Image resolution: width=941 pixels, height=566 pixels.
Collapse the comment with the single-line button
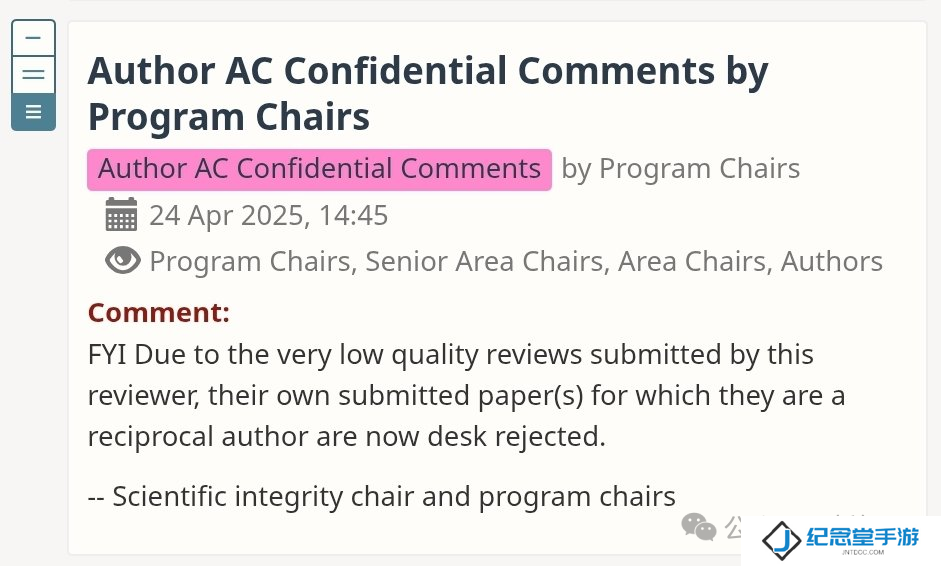pos(34,38)
